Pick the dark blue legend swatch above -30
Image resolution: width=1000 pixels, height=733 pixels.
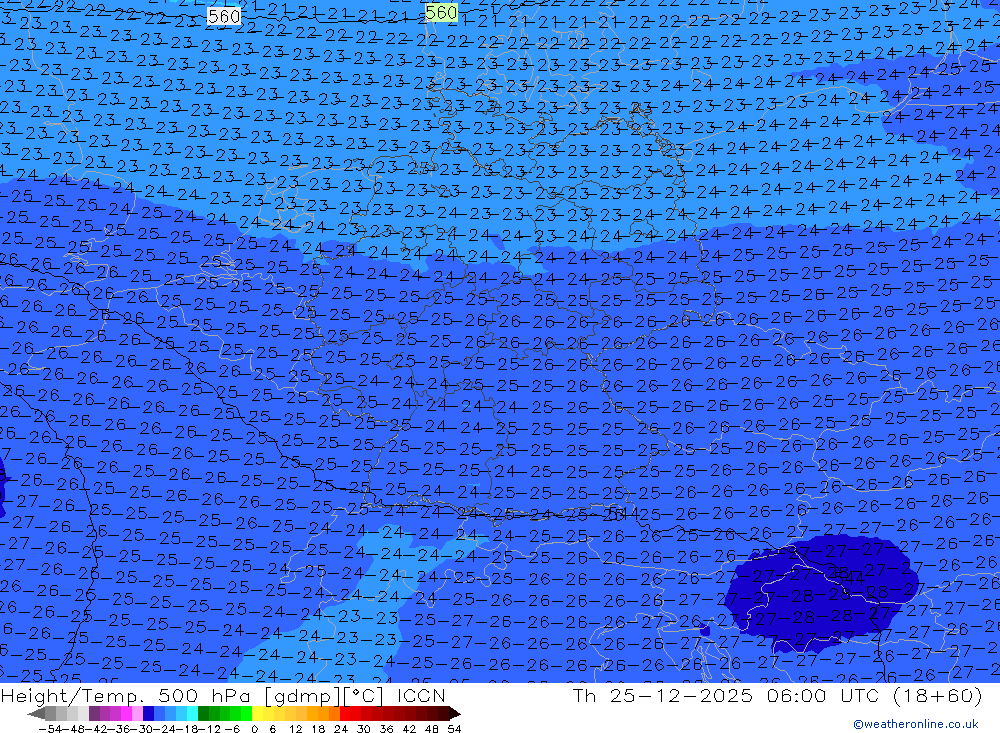pyautogui.click(x=148, y=713)
